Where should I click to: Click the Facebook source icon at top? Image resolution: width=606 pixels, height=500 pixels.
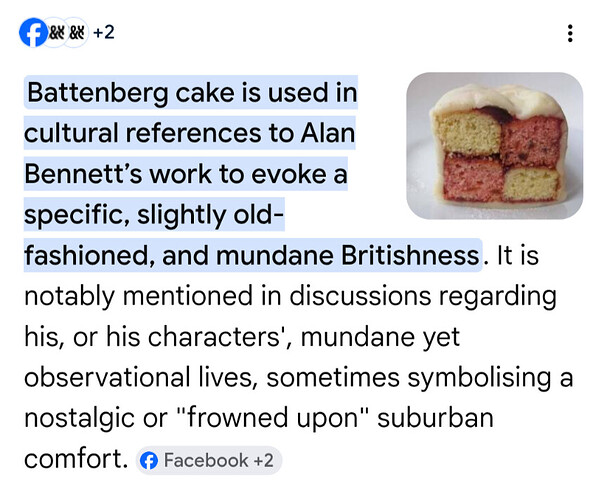tap(31, 33)
